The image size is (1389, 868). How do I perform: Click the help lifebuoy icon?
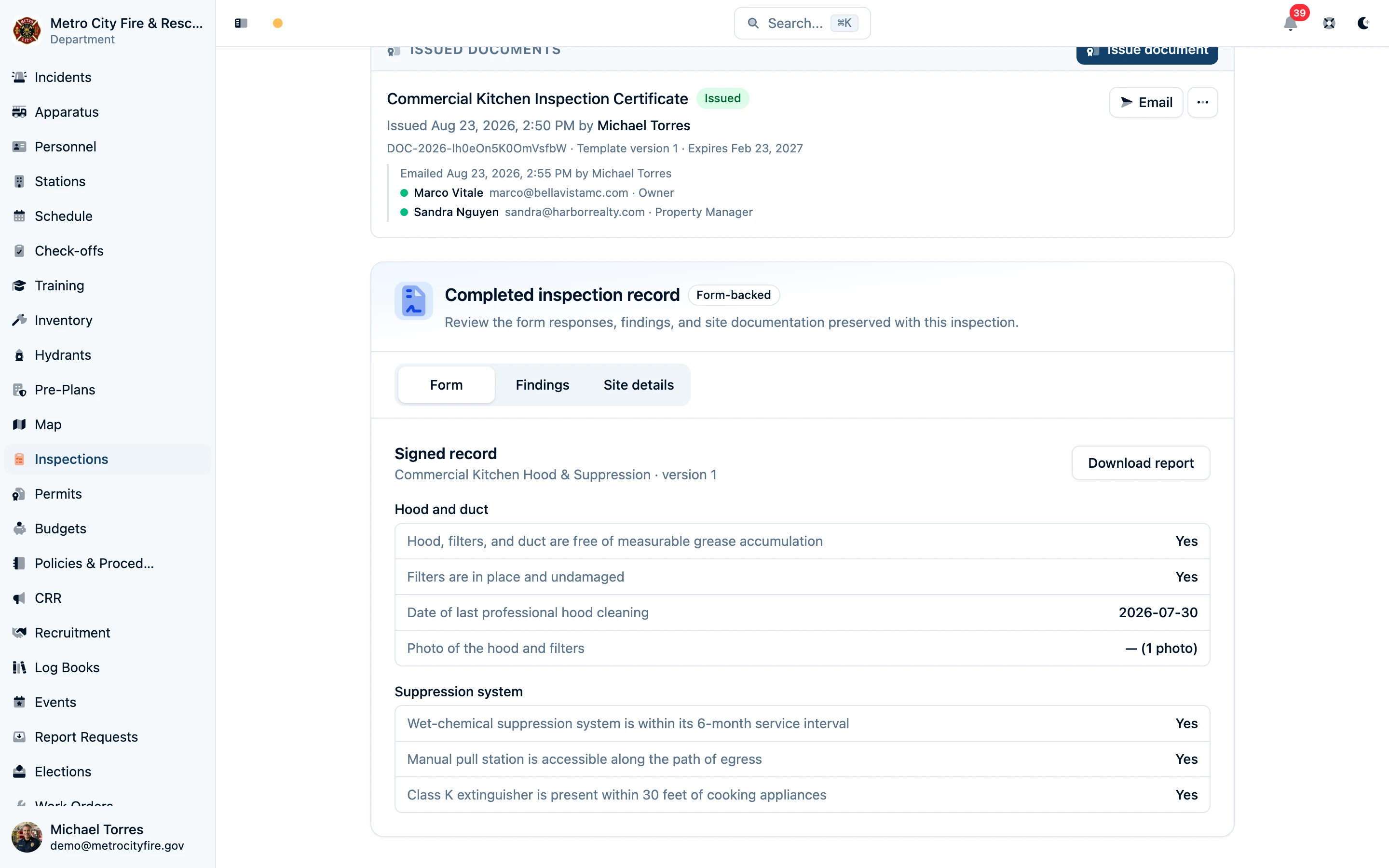tap(1329, 23)
